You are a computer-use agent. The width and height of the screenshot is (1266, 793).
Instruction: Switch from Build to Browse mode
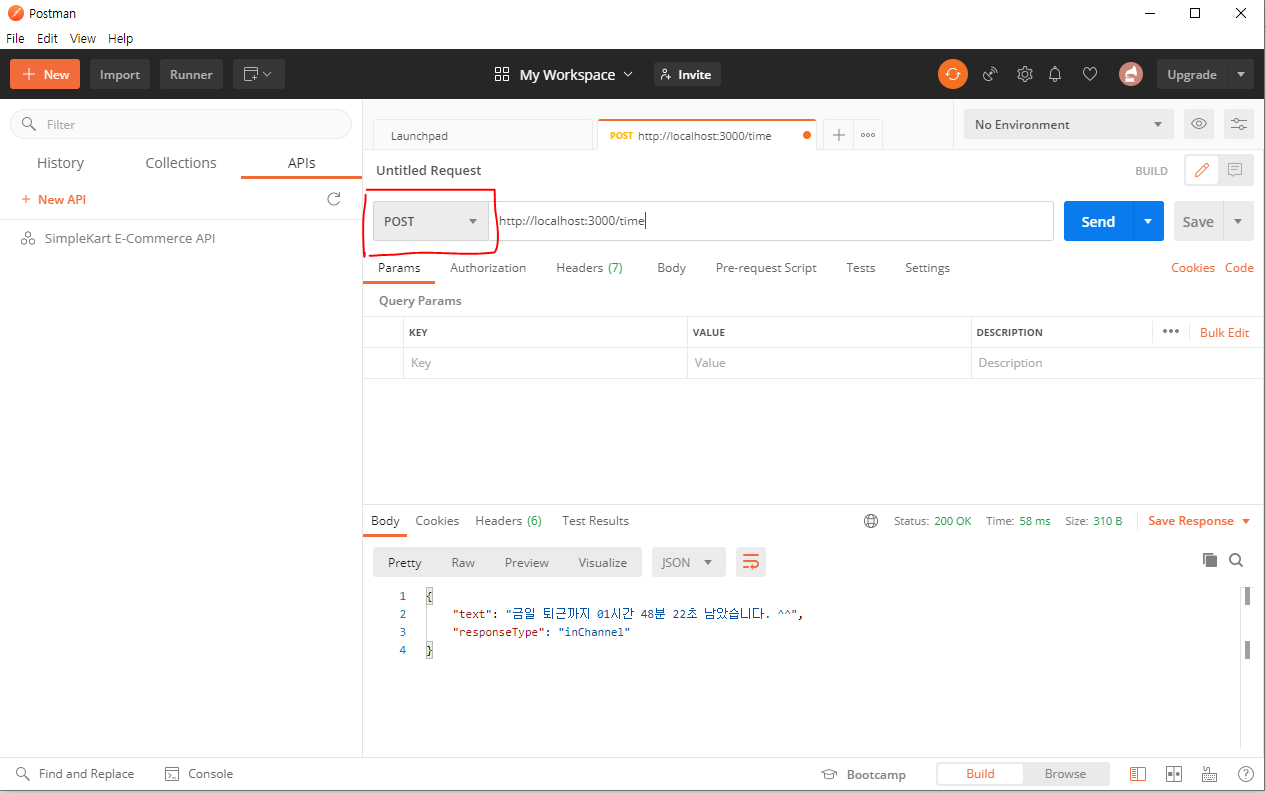click(x=1065, y=773)
